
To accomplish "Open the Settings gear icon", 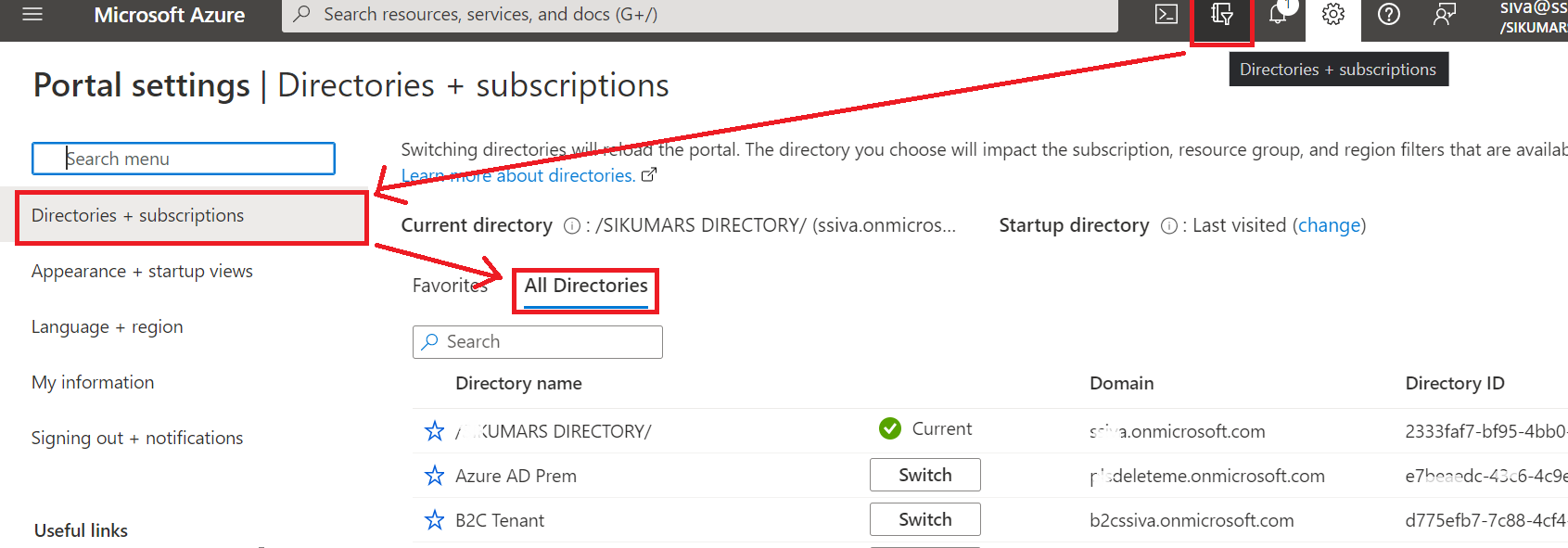I will pyautogui.click(x=1333, y=15).
